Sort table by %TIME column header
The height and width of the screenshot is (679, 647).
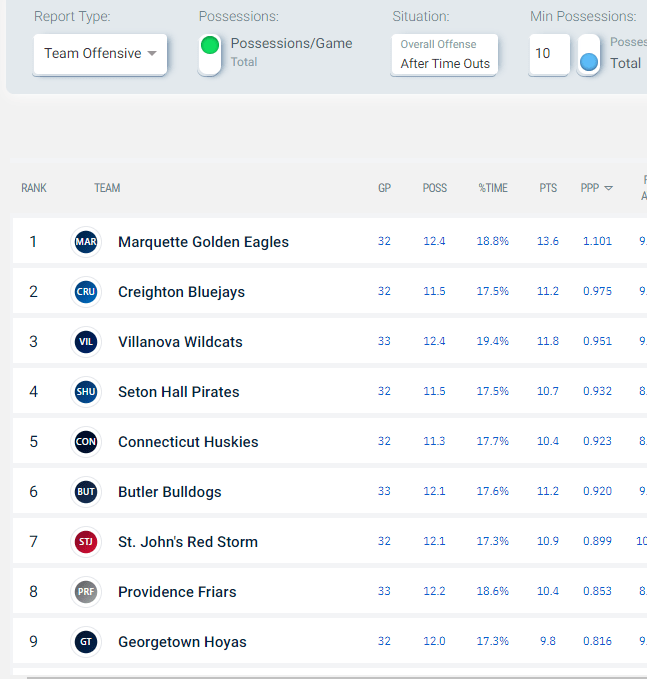click(x=493, y=188)
